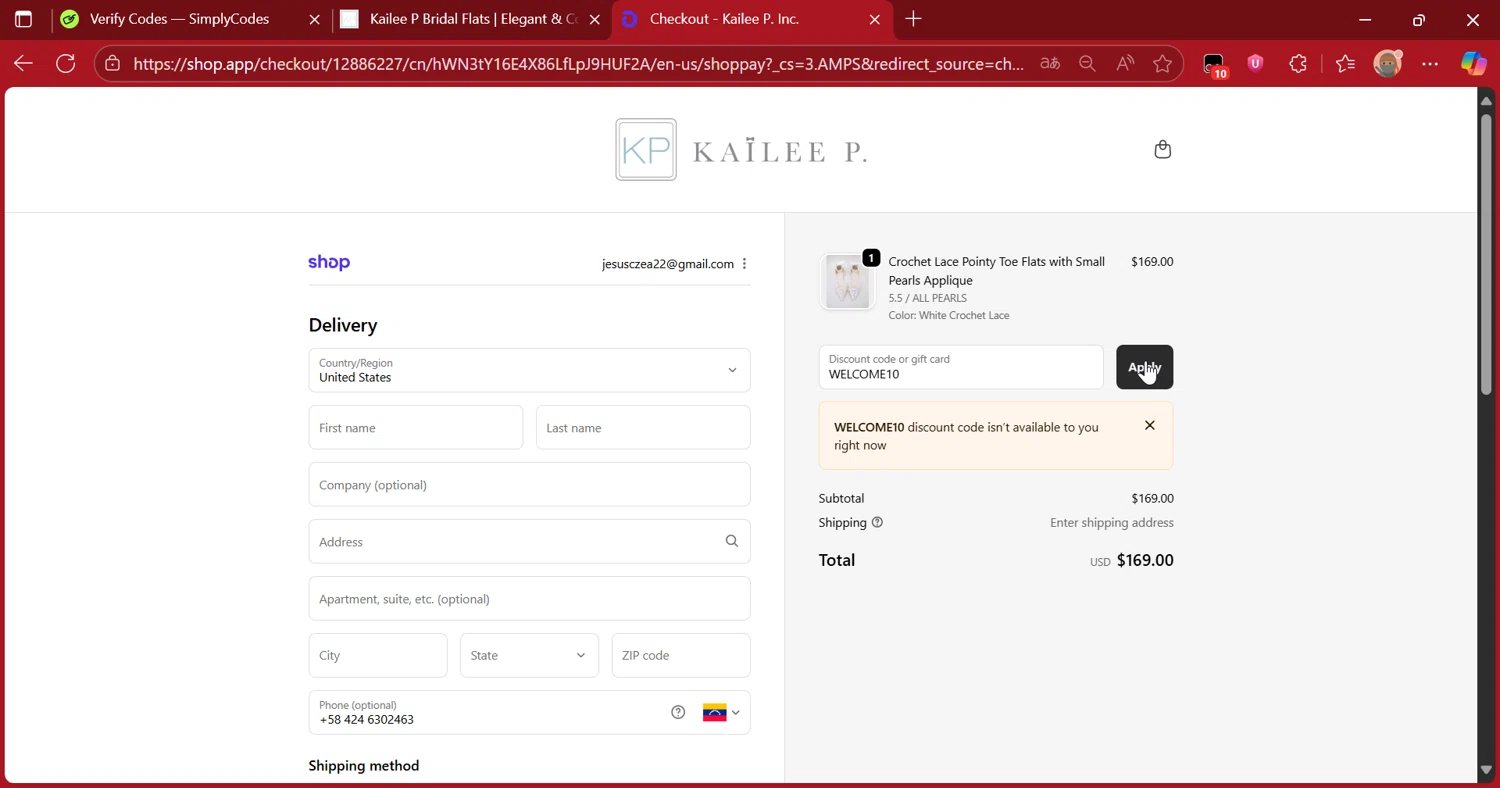Image resolution: width=1500 pixels, height=788 pixels.
Task: Close the Checkout Kailee P. Inc. tab
Action: pos(875,19)
